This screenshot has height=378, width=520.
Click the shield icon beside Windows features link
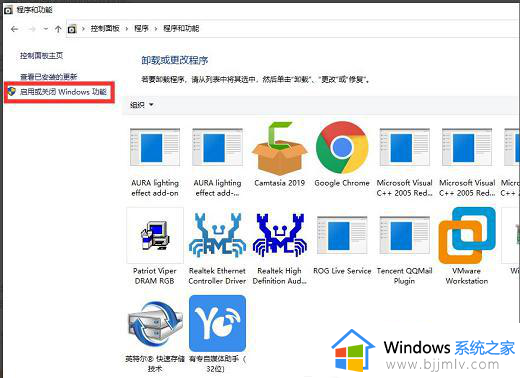coord(12,91)
